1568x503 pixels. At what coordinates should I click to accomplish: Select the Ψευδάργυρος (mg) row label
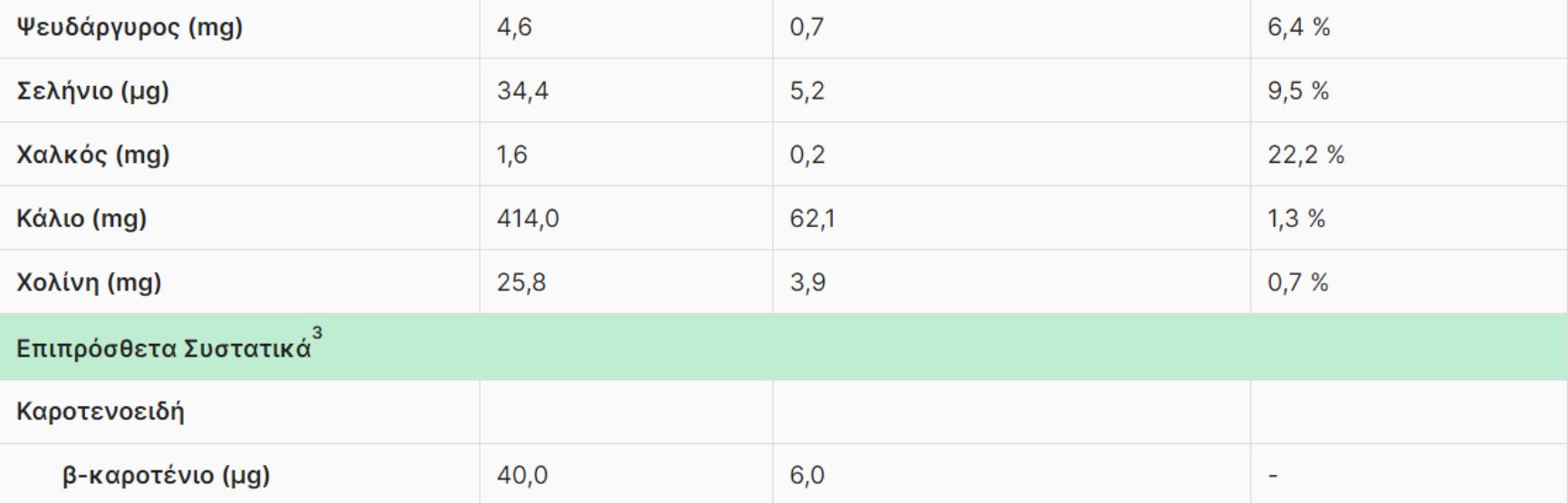pyautogui.click(x=129, y=28)
